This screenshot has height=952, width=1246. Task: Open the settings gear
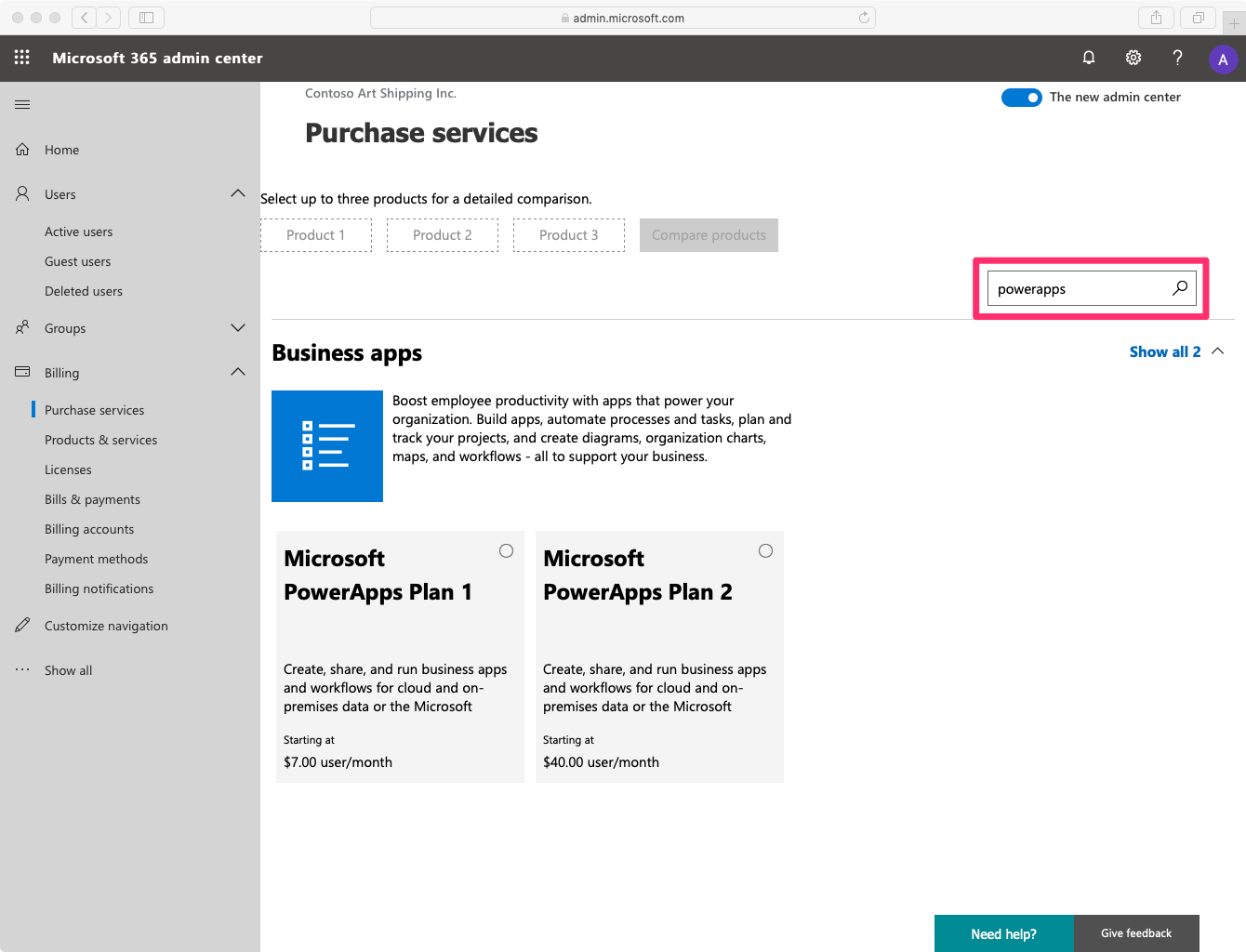pos(1133,58)
